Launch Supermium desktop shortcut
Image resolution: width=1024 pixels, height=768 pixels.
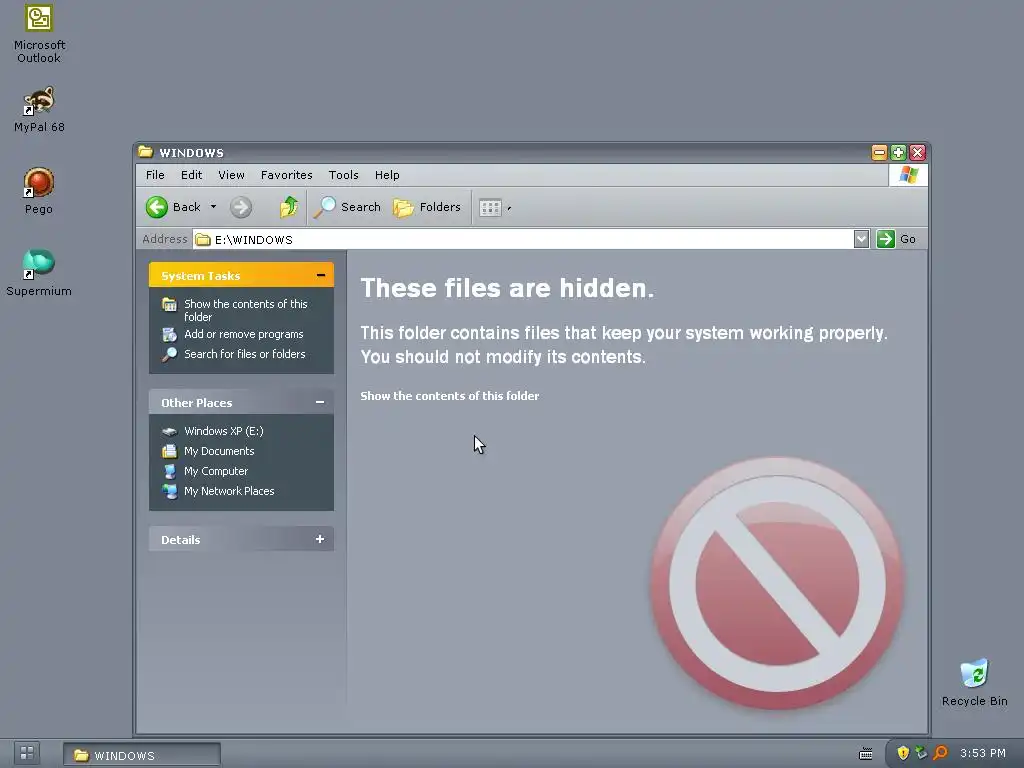coord(39,273)
